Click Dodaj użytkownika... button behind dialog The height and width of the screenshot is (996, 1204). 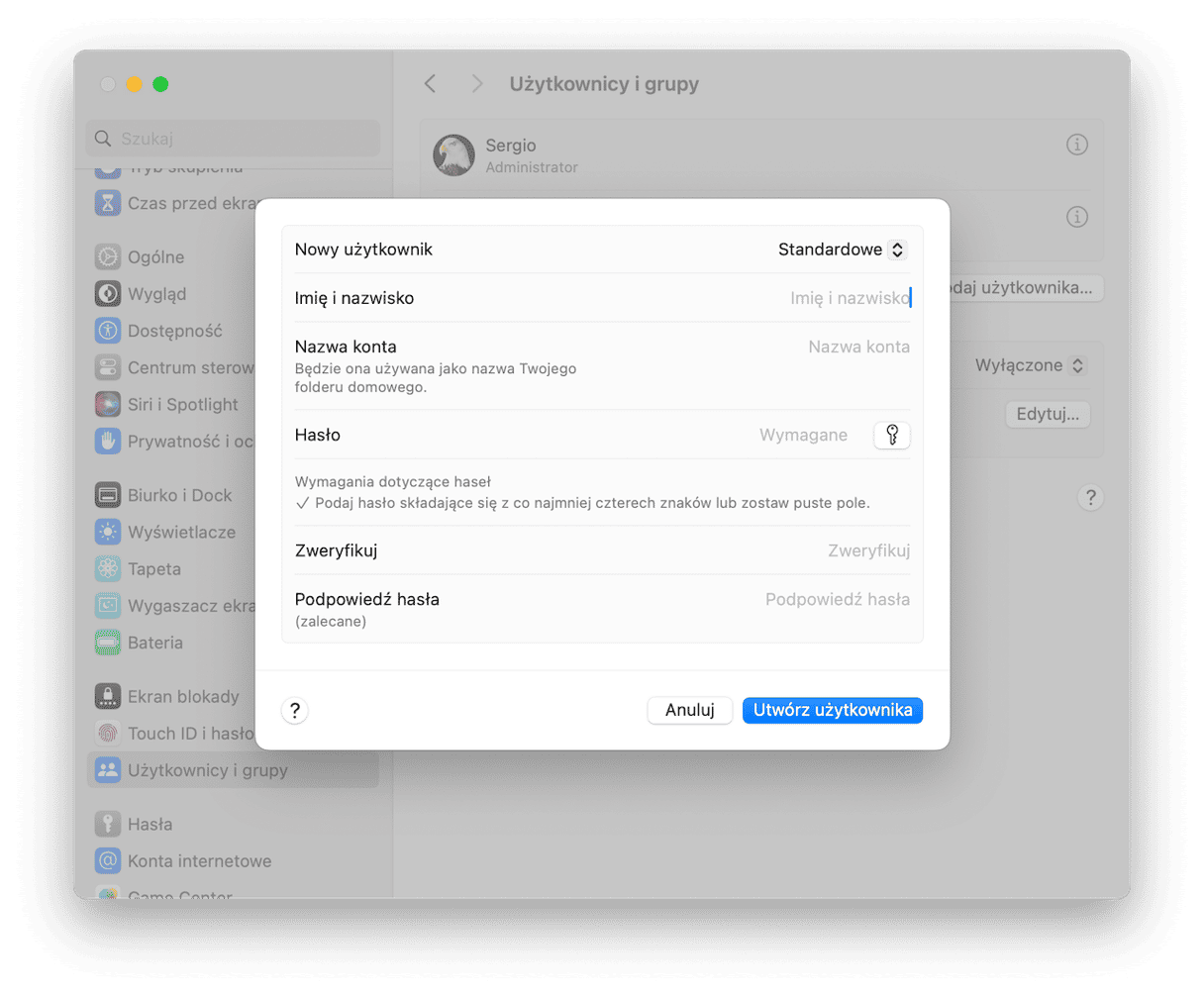tap(1026, 288)
